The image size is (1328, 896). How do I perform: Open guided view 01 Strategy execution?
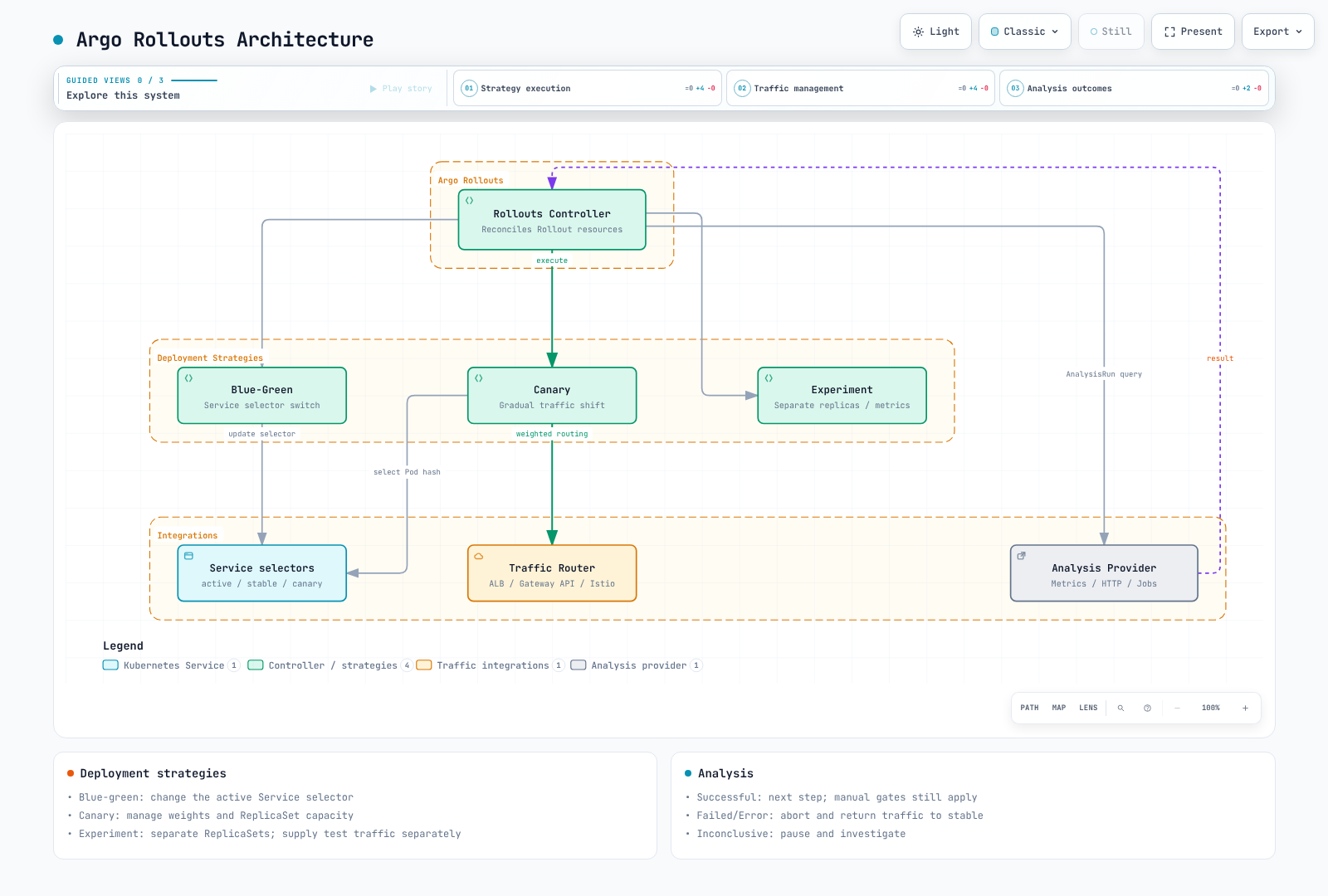pos(588,88)
